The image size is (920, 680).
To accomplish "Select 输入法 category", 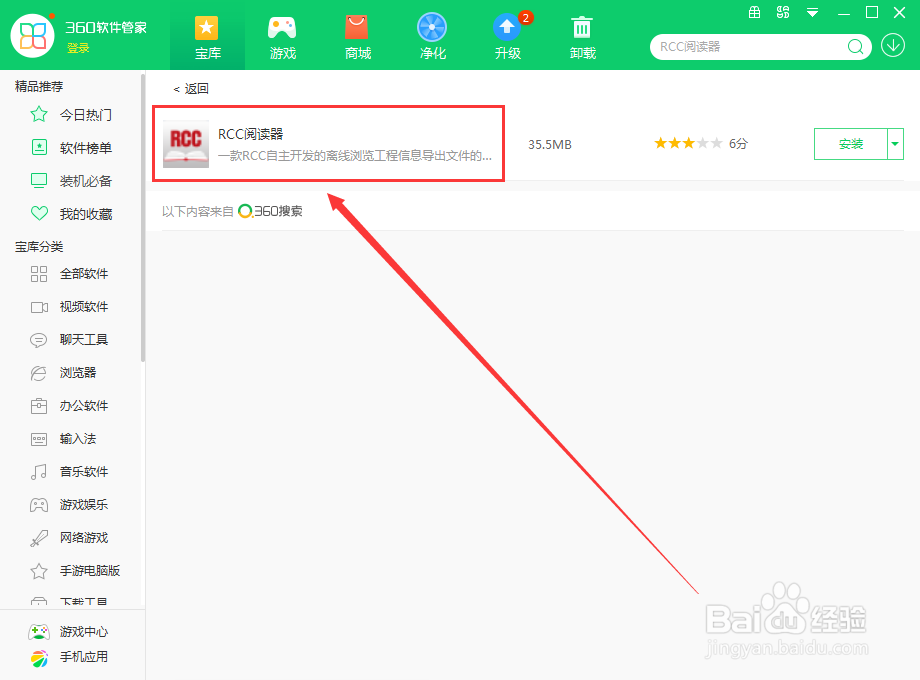I will (x=78, y=438).
